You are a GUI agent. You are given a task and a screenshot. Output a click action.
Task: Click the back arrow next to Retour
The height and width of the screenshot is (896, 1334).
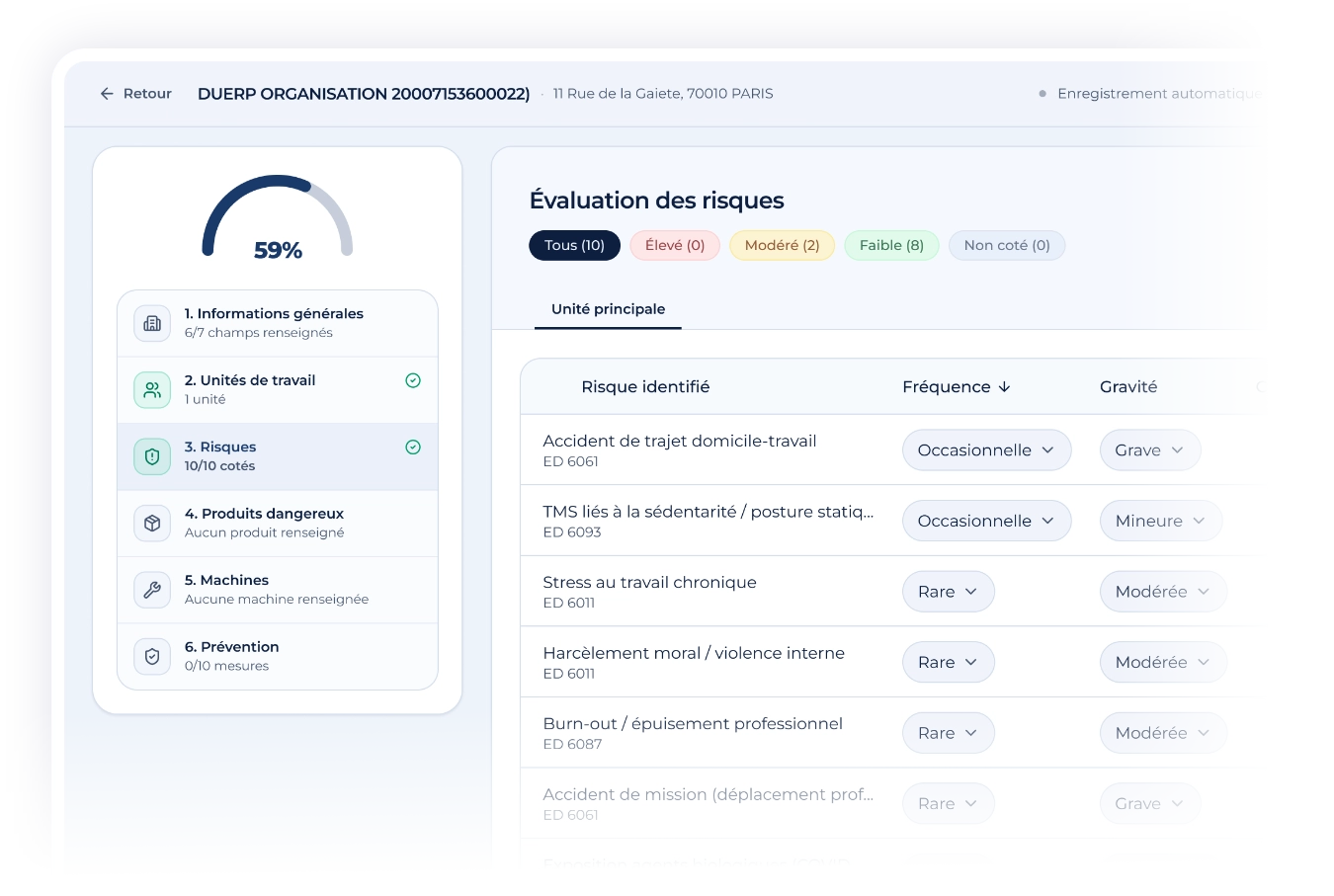(x=107, y=94)
